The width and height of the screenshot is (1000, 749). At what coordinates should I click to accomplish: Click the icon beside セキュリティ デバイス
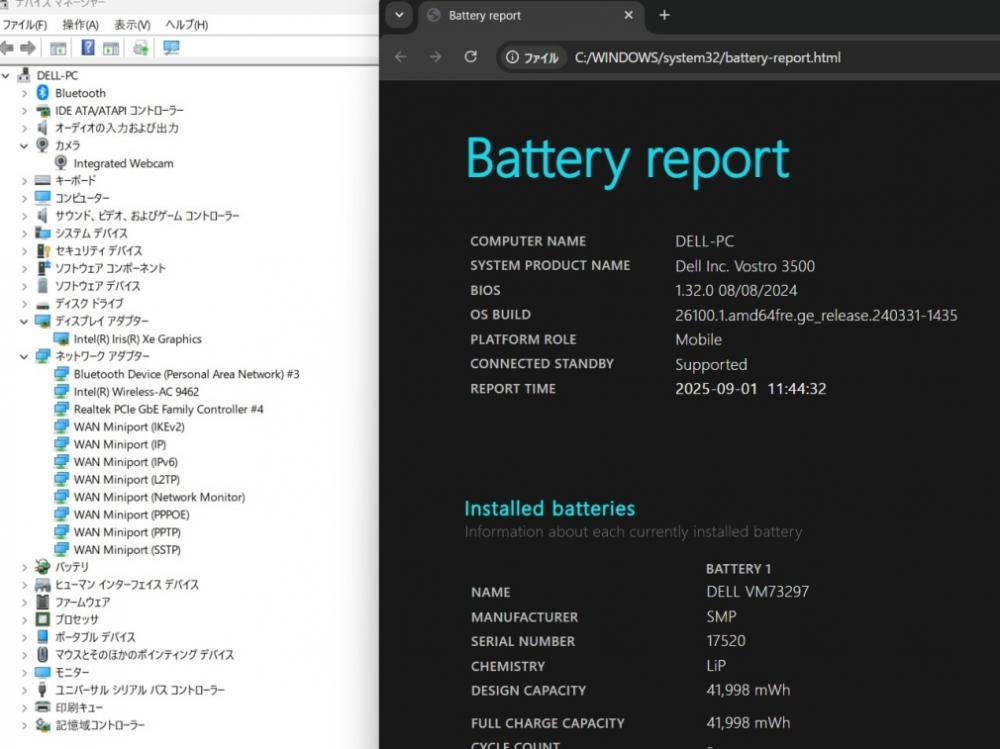tap(43, 251)
